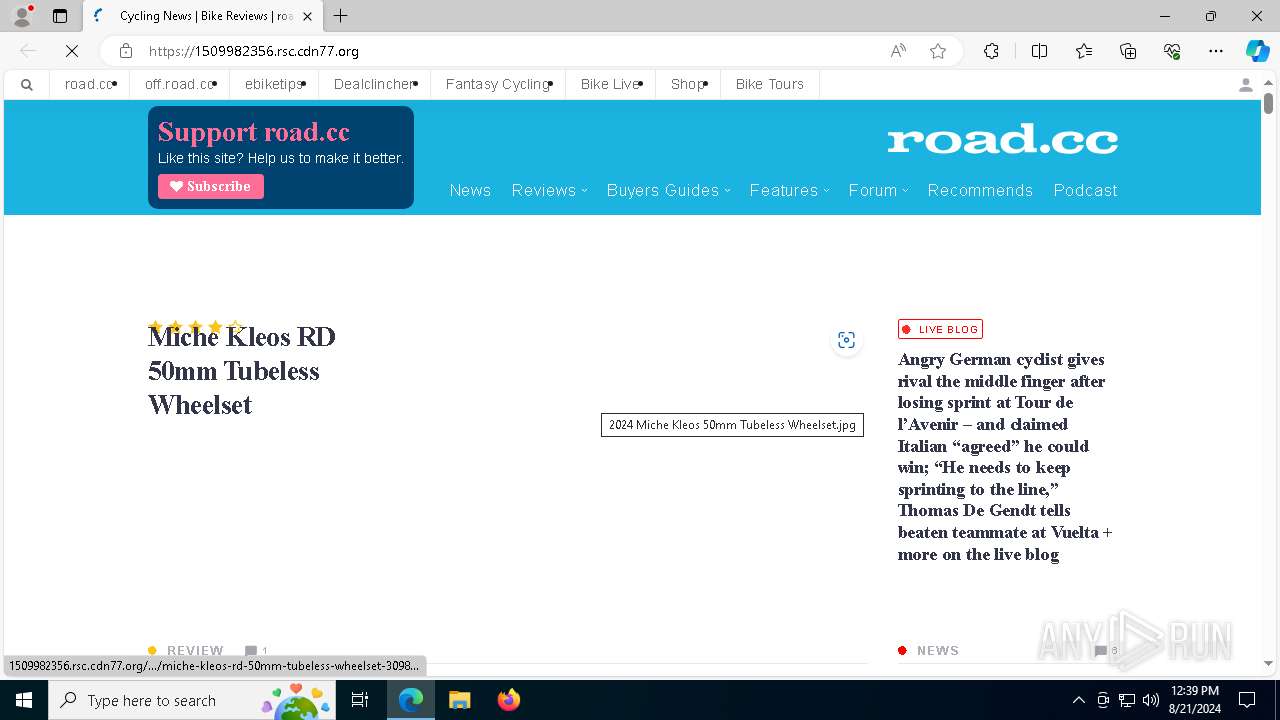View site information lock icon
Screen dimensions: 1280x720
click(125, 51)
